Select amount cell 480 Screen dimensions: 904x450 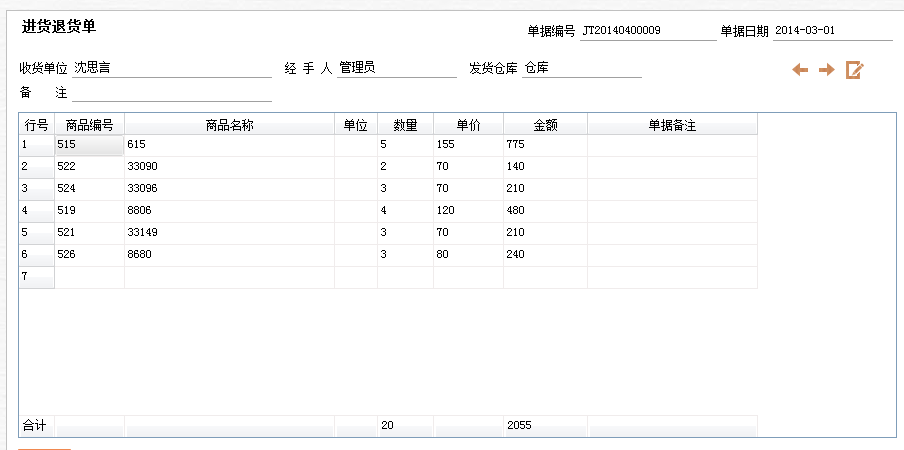tap(545, 211)
